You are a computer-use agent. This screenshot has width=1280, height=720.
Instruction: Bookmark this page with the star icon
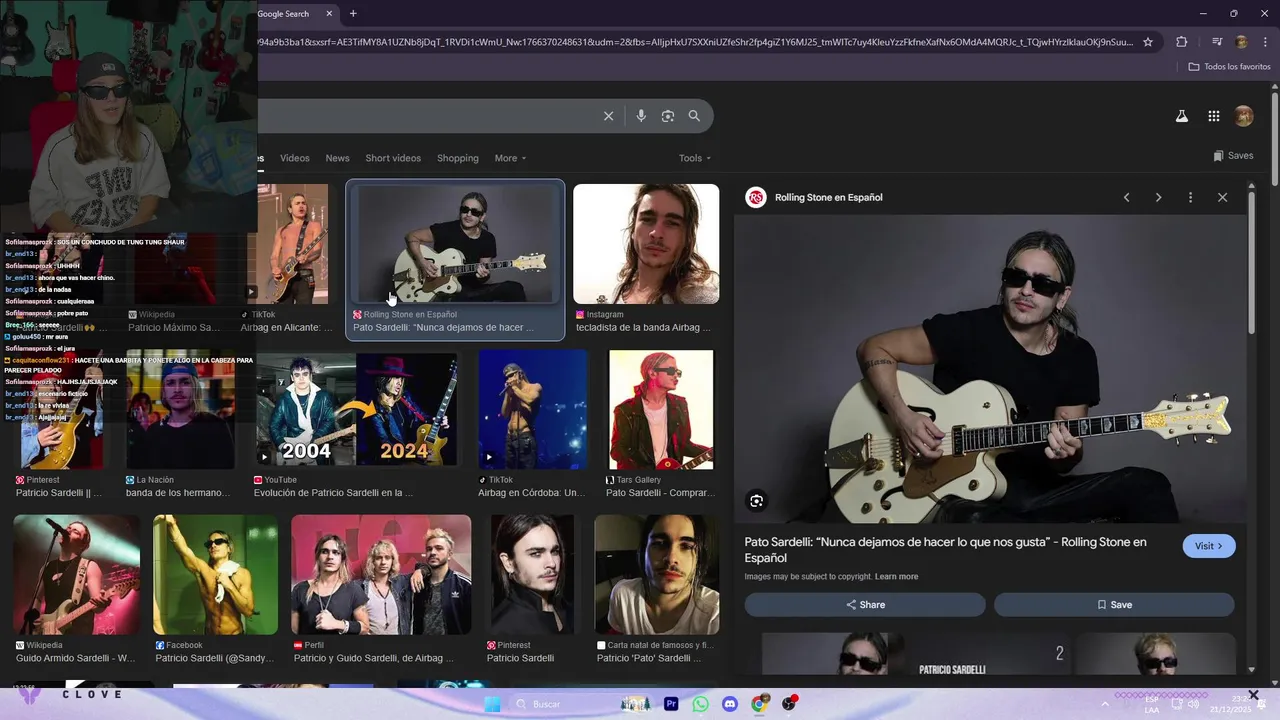[x=1148, y=42]
